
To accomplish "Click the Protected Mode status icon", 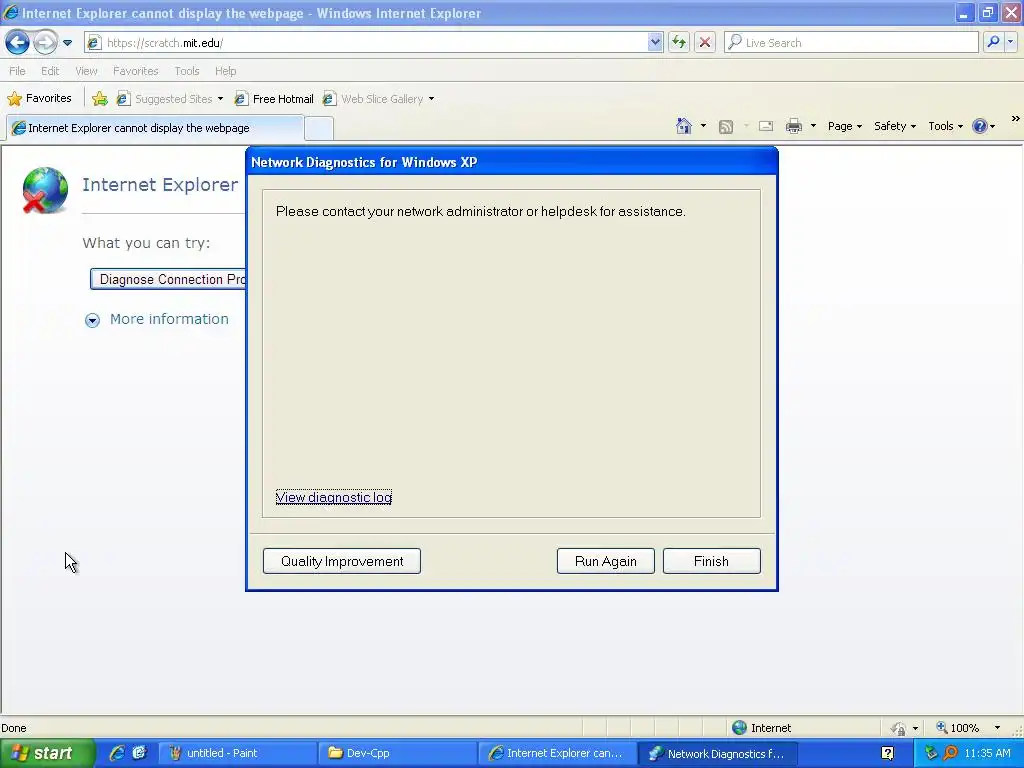I will click(899, 728).
